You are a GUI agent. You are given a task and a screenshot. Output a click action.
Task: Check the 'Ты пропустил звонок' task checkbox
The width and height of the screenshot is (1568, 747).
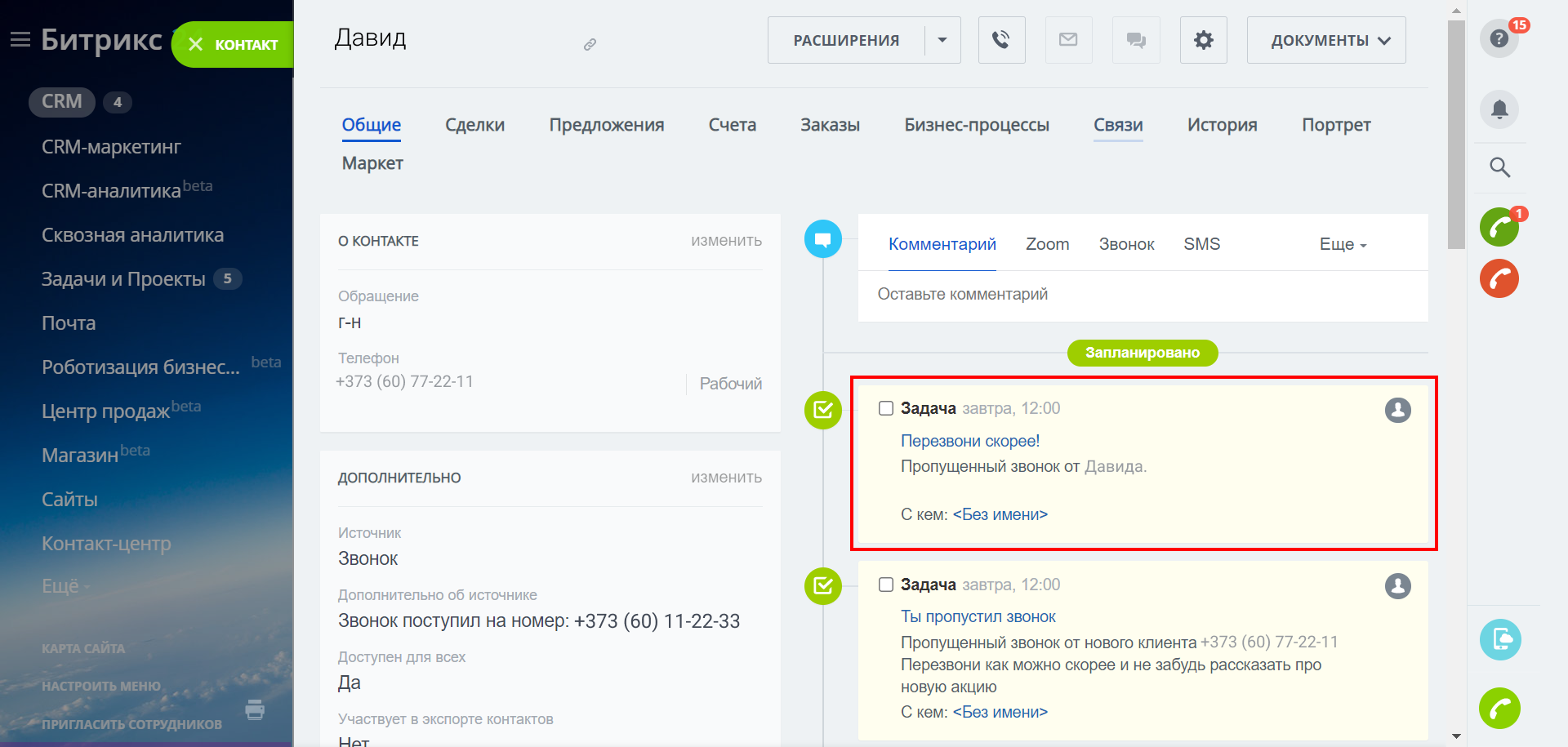885,585
